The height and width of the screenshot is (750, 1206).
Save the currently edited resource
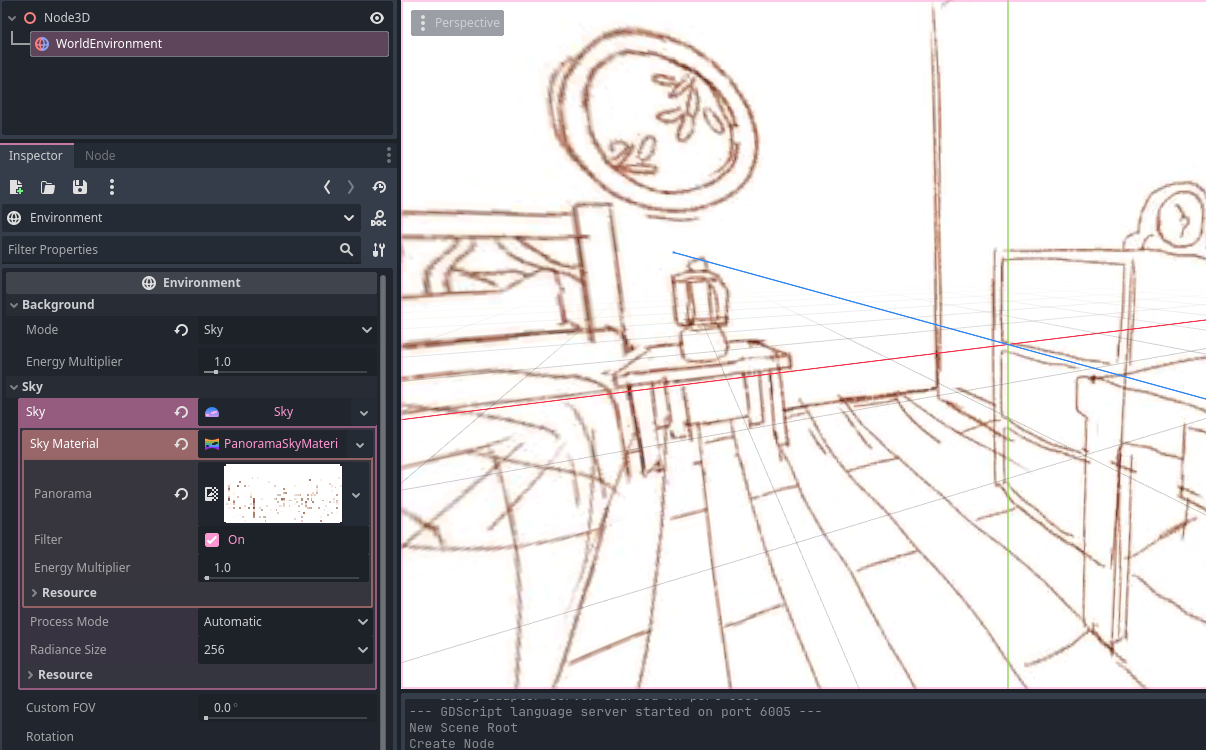coord(80,187)
